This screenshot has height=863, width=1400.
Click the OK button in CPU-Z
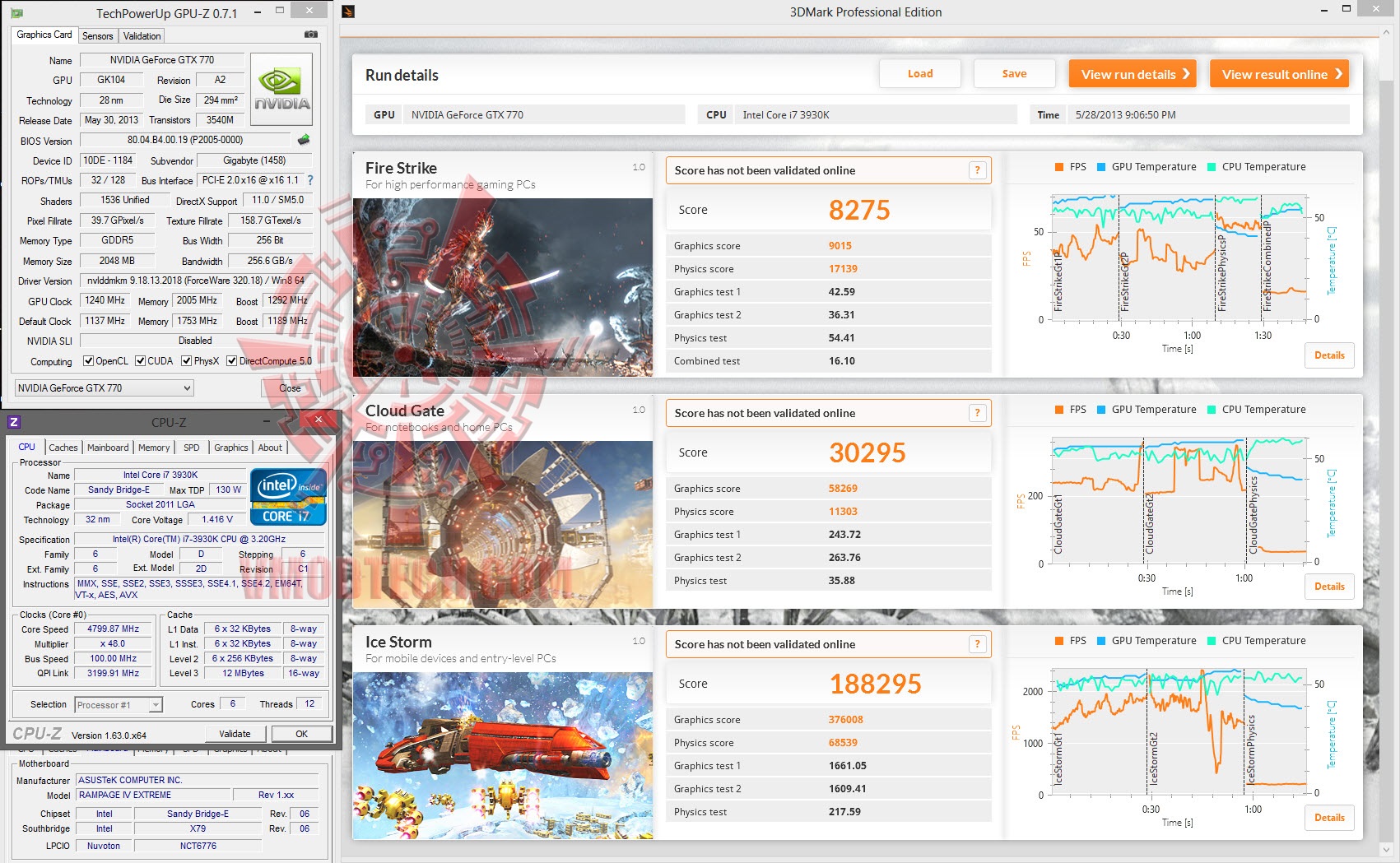(302, 734)
